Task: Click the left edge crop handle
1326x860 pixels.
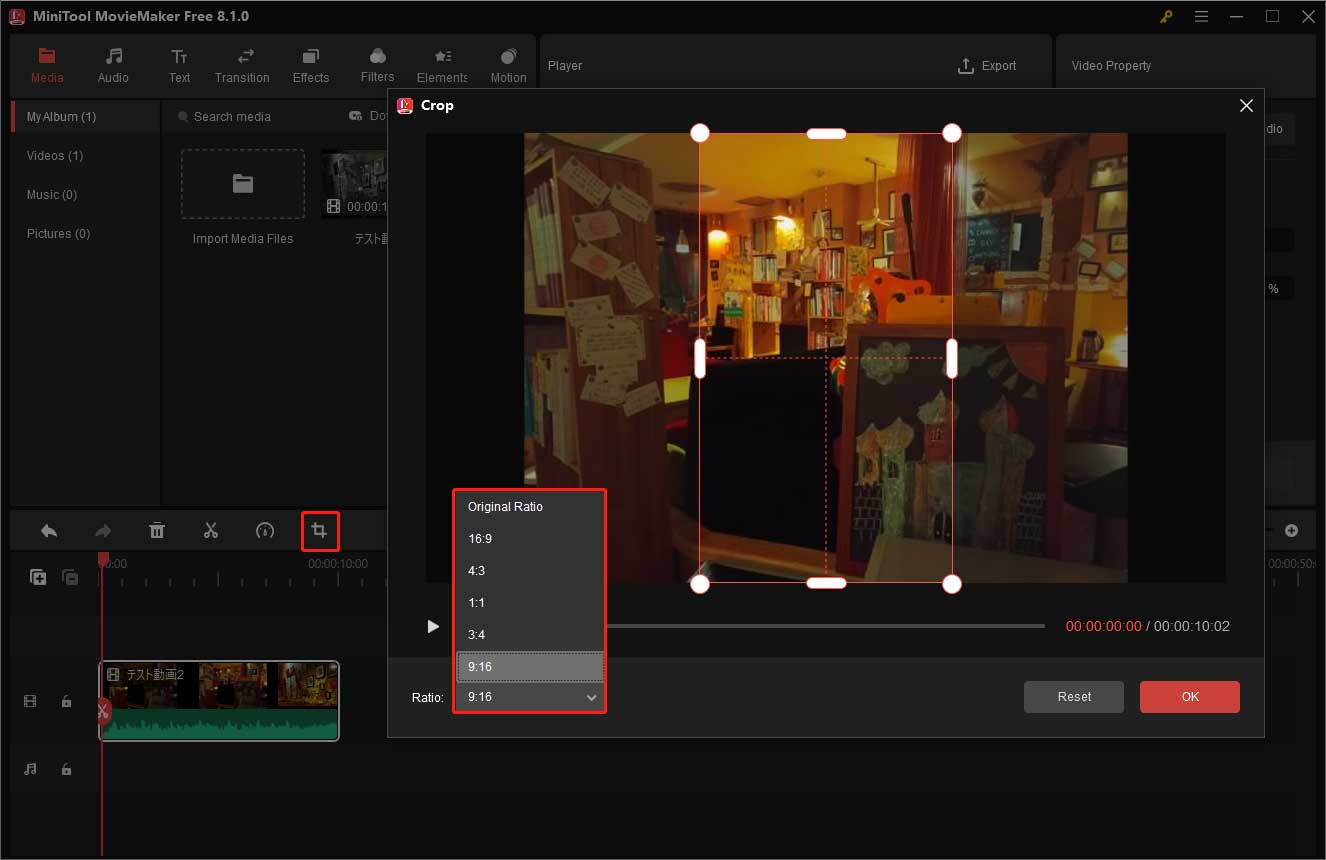Action: point(700,358)
